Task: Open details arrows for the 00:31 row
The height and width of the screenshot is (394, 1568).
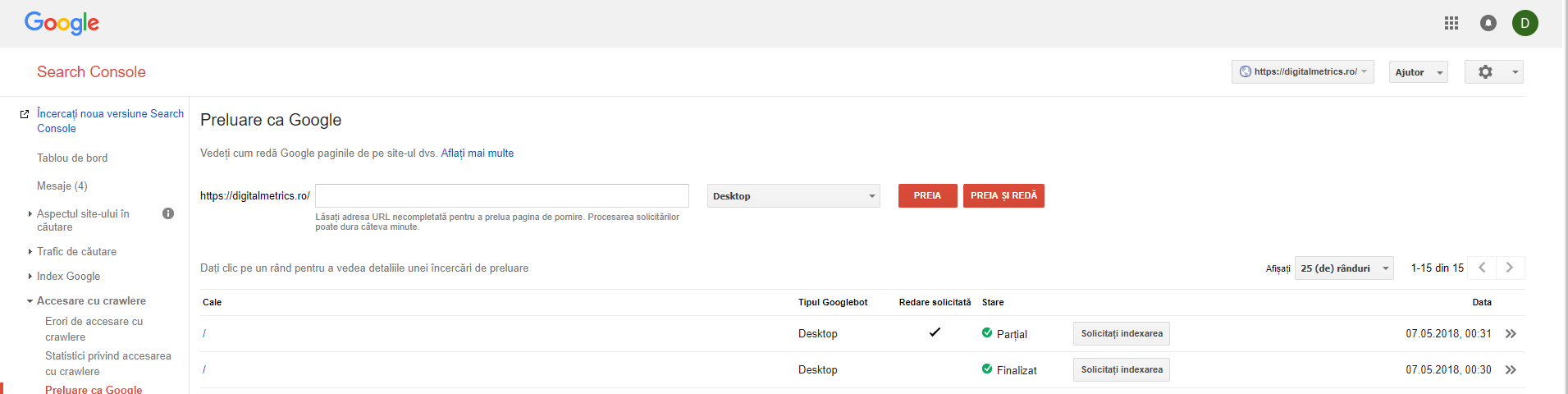Action: 1511,334
